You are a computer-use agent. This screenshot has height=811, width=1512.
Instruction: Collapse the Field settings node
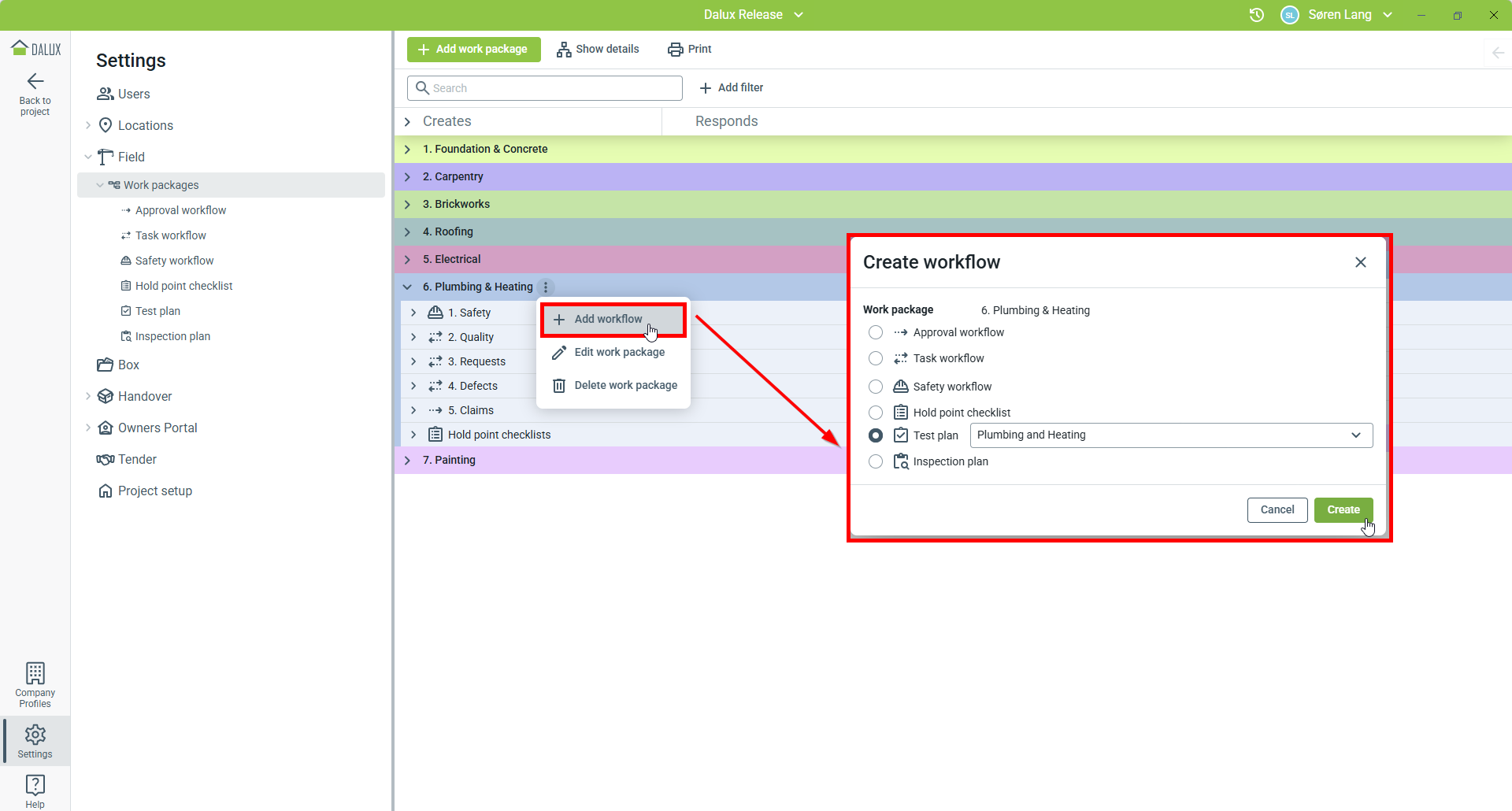tap(88, 157)
